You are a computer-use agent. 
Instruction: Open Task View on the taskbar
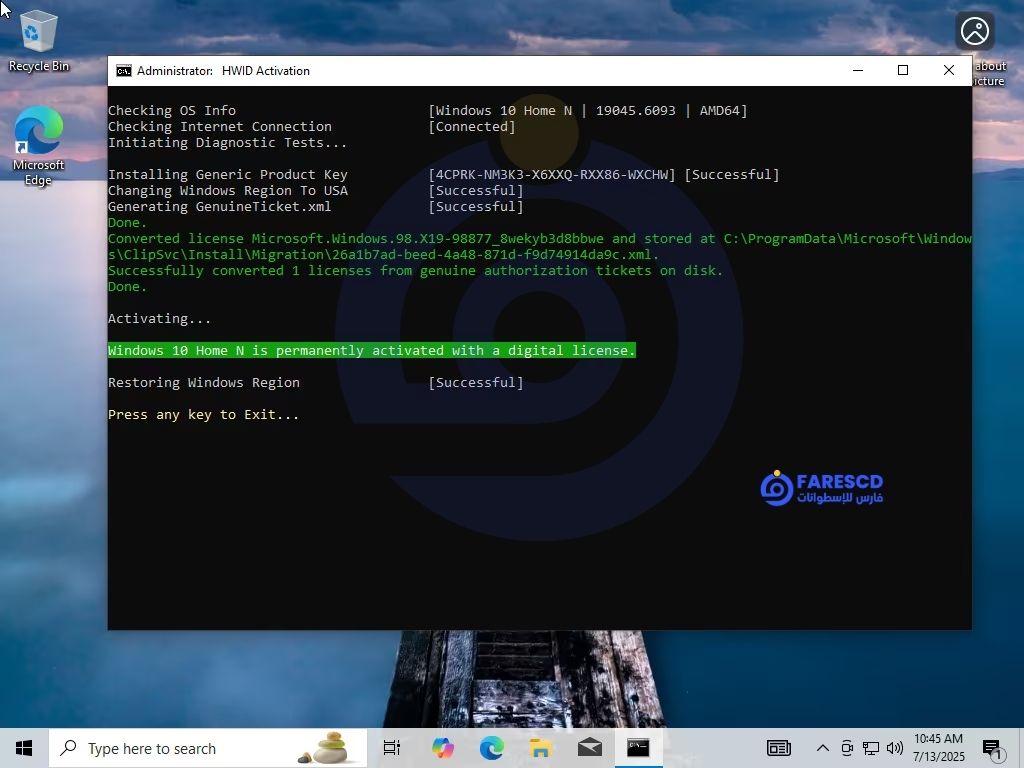[392, 748]
